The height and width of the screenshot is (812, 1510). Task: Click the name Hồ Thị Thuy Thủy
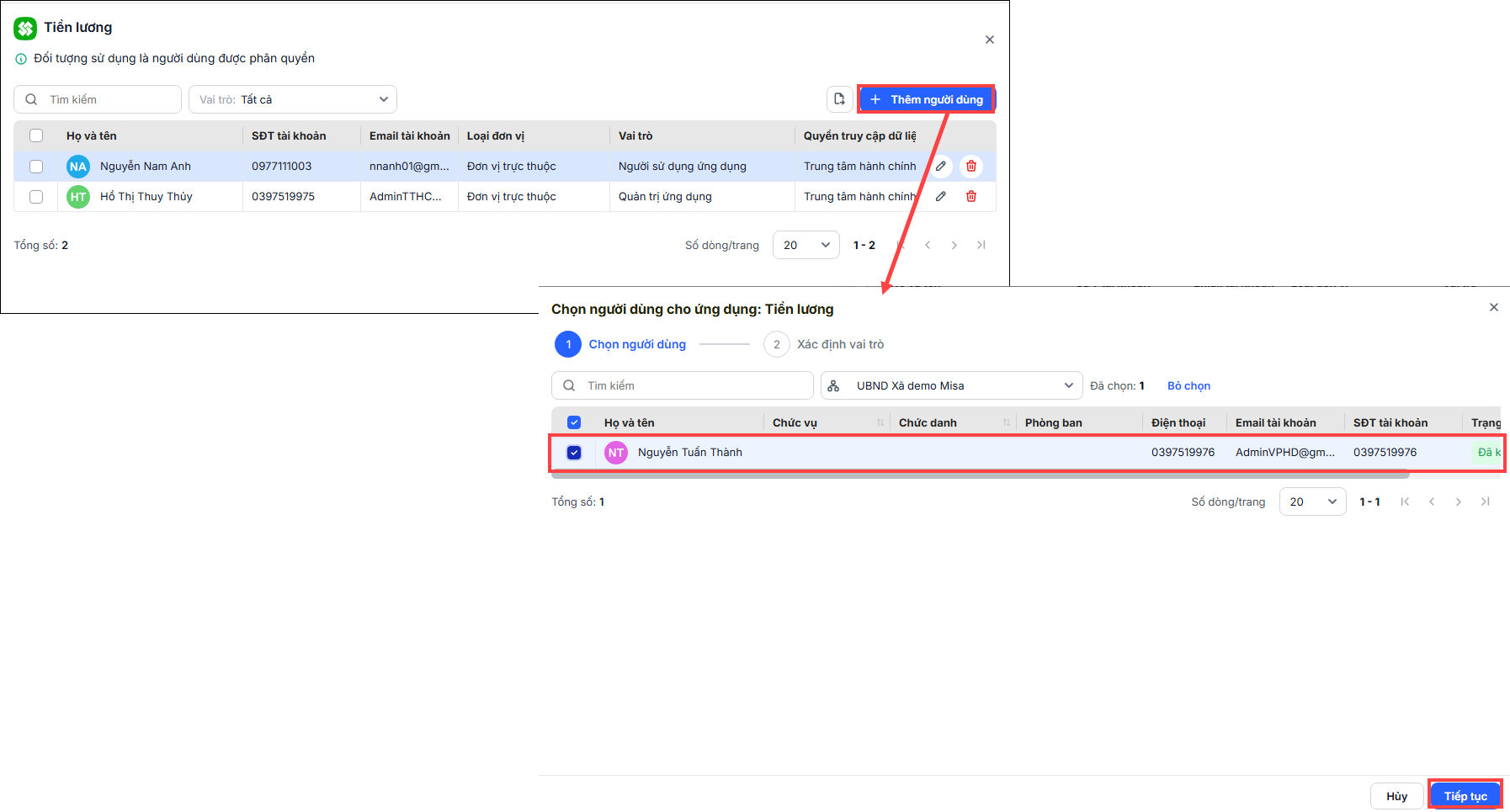coord(146,196)
